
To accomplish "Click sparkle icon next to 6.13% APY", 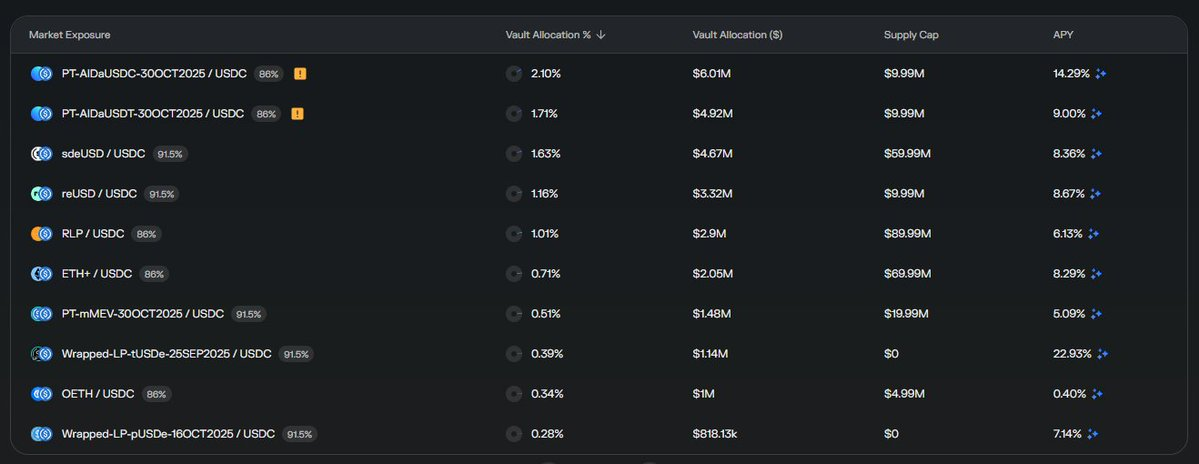I will point(1094,233).
